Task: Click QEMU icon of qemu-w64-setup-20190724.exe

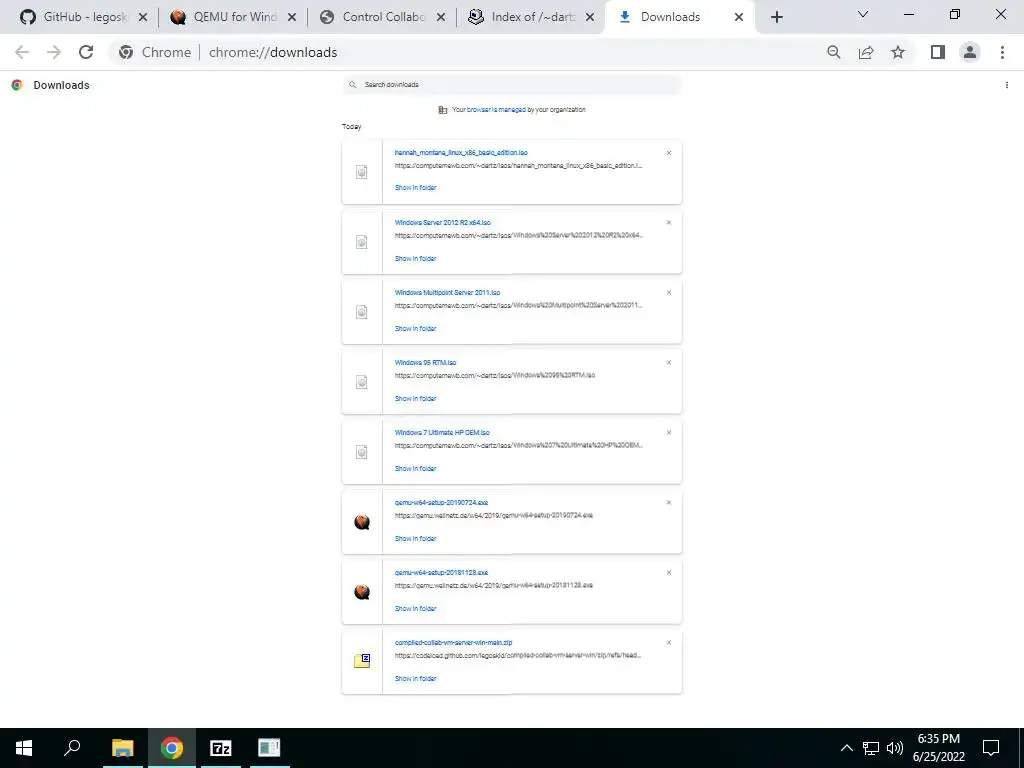Action: pos(362,522)
